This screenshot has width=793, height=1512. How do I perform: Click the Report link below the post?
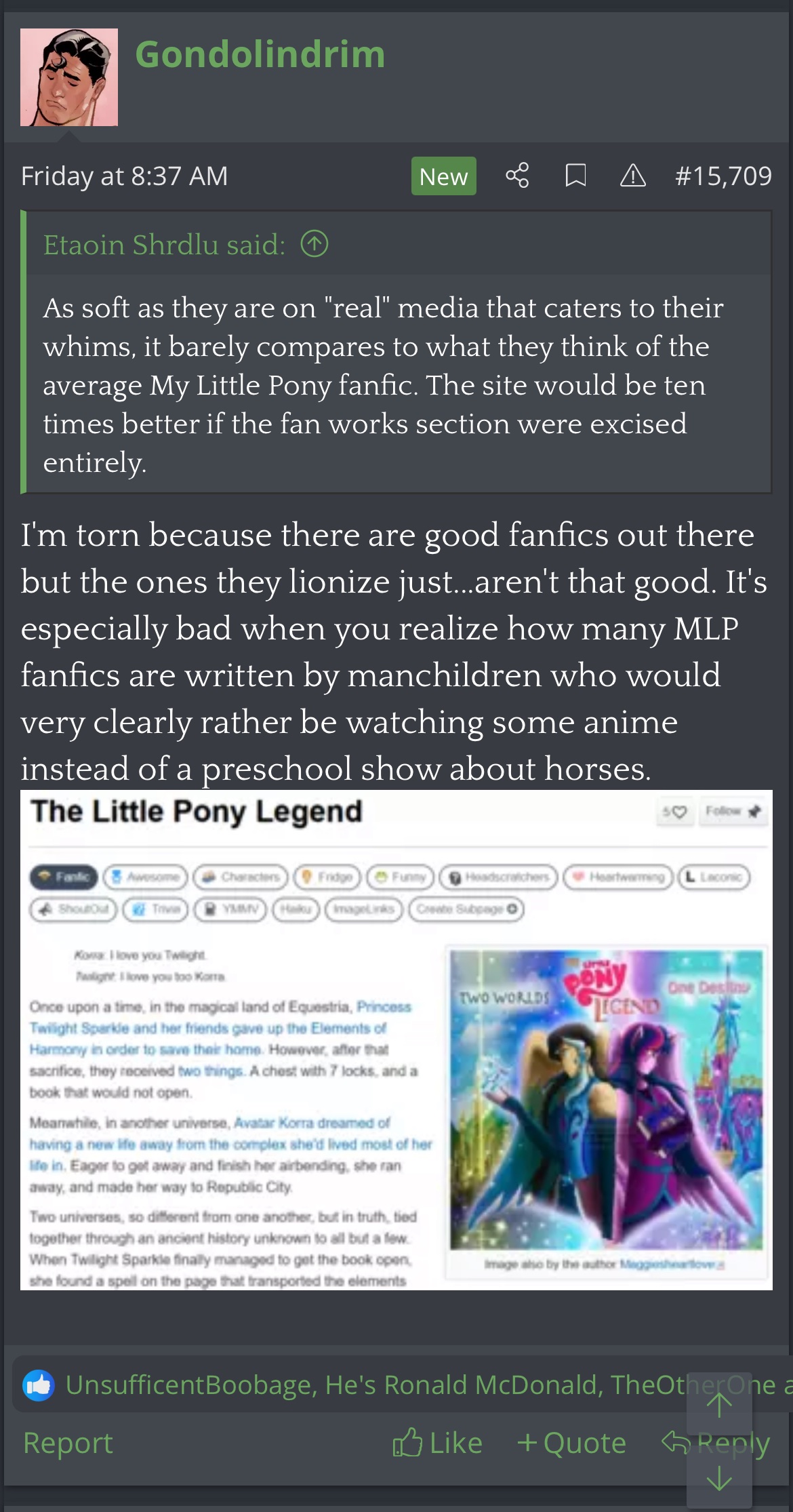tap(68, 1442)
